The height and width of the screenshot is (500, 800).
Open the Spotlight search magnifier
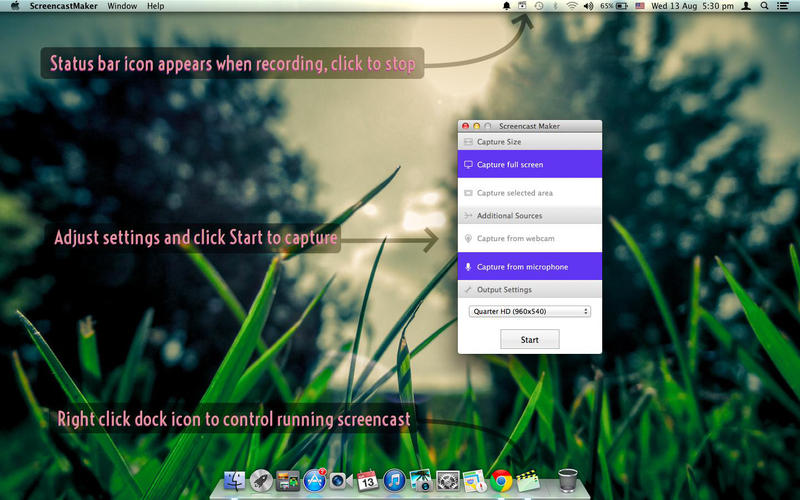coord(765,6)
